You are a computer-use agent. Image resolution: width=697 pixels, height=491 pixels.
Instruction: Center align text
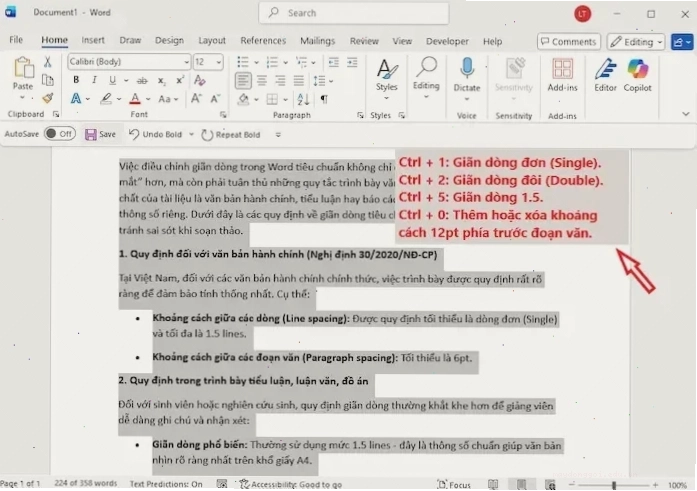point(262,80)
